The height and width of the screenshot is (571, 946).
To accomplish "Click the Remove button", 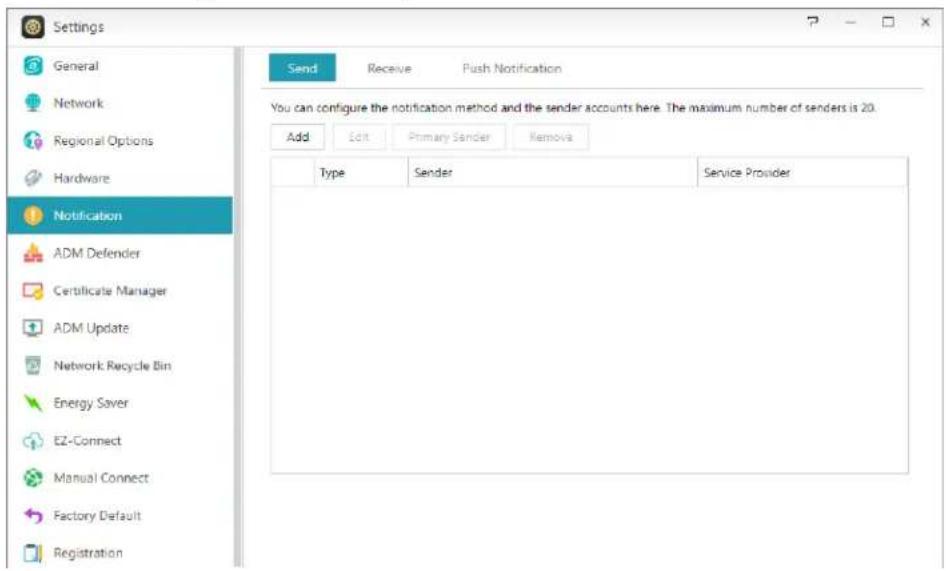I will click(550, 137).
